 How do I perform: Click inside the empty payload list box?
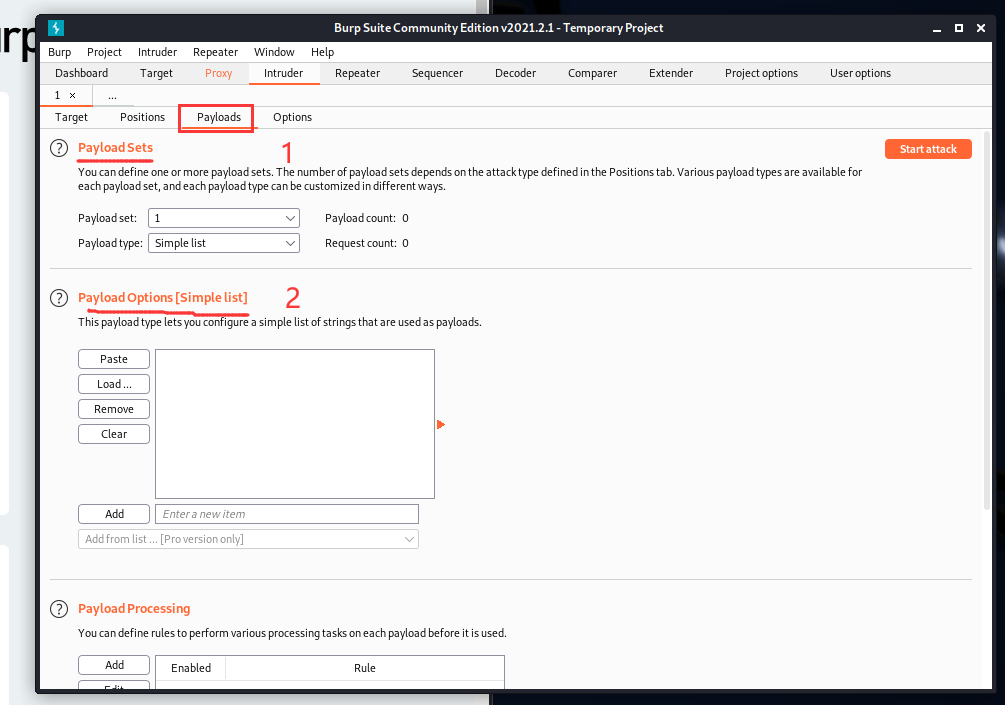[295, 424]
